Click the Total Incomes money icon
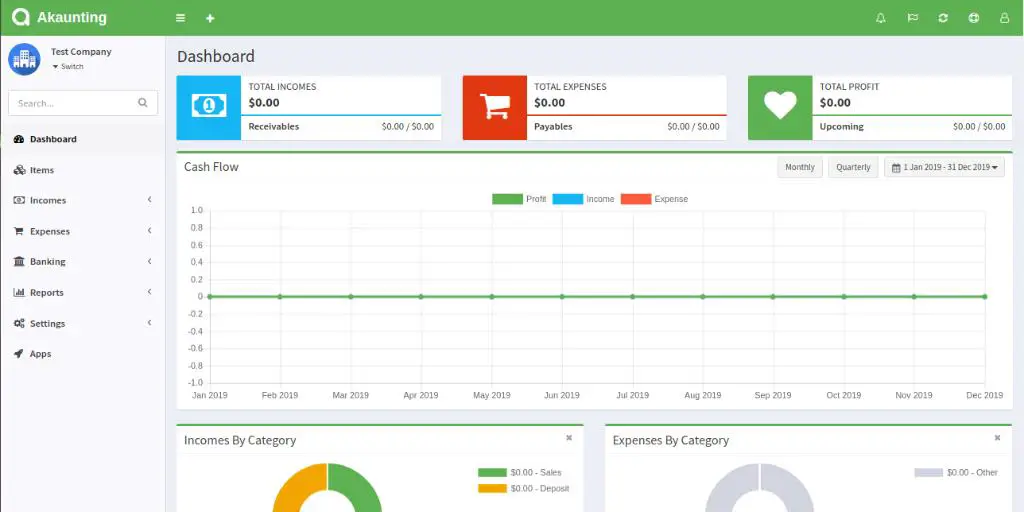Viewport: 1024px width, 512px height. [x=208, y=107]
